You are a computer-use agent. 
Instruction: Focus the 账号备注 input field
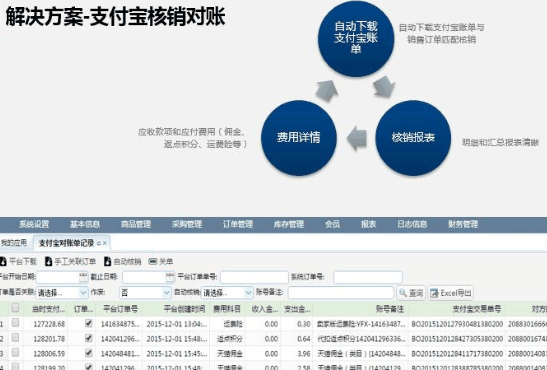point(341,293)
